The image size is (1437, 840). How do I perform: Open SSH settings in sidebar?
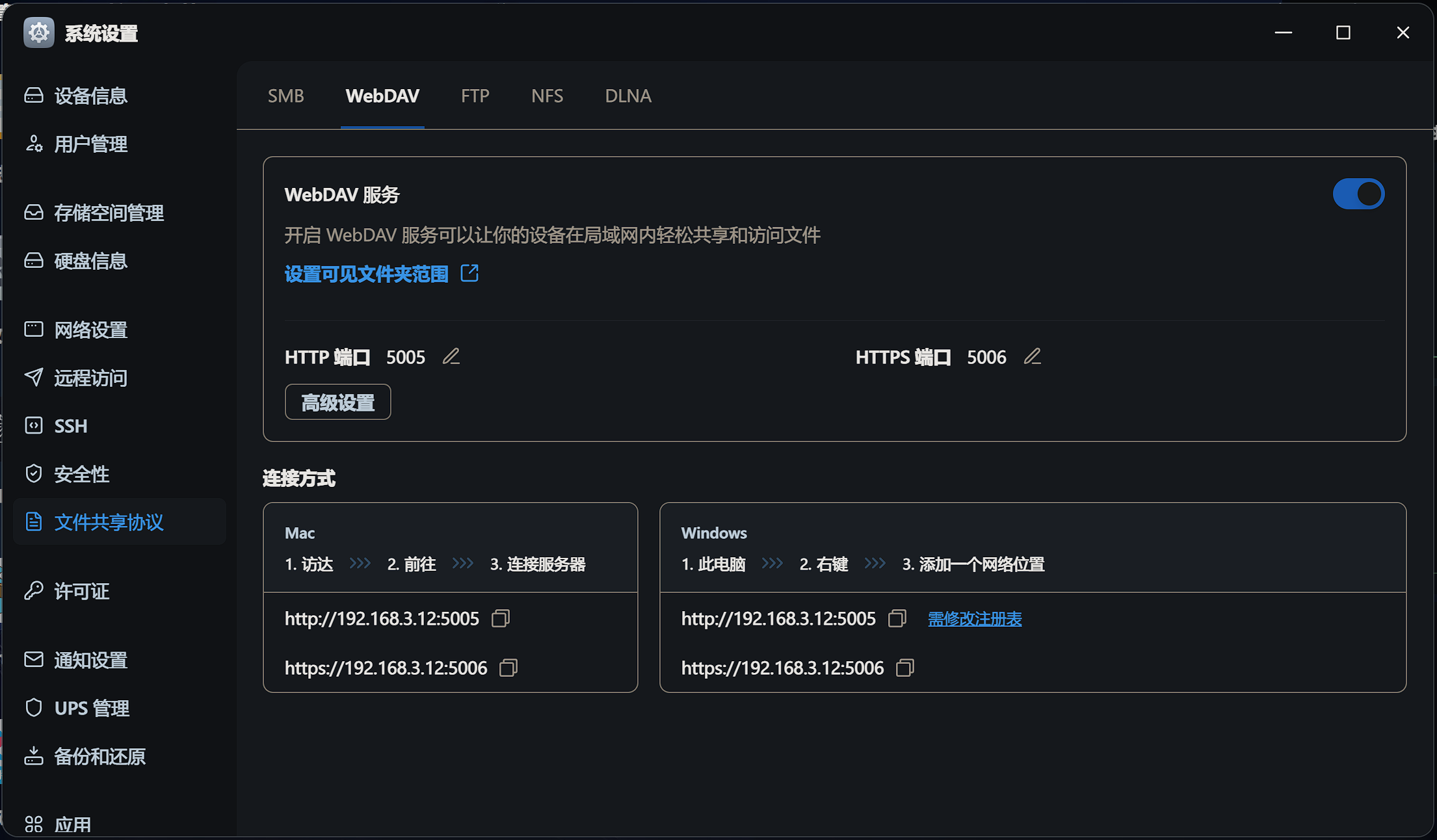pos(70,426)
